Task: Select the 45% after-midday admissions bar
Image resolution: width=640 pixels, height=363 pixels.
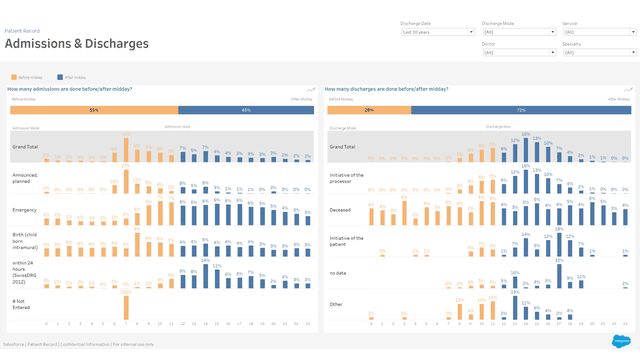Action: [246, 110]
